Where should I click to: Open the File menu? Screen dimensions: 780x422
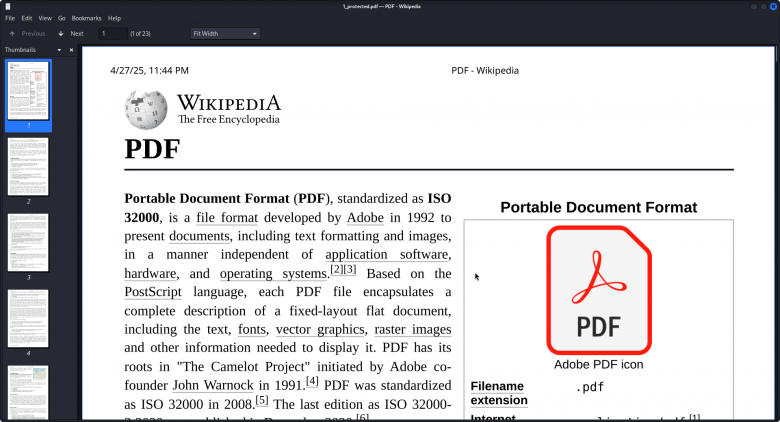(10, 18)
